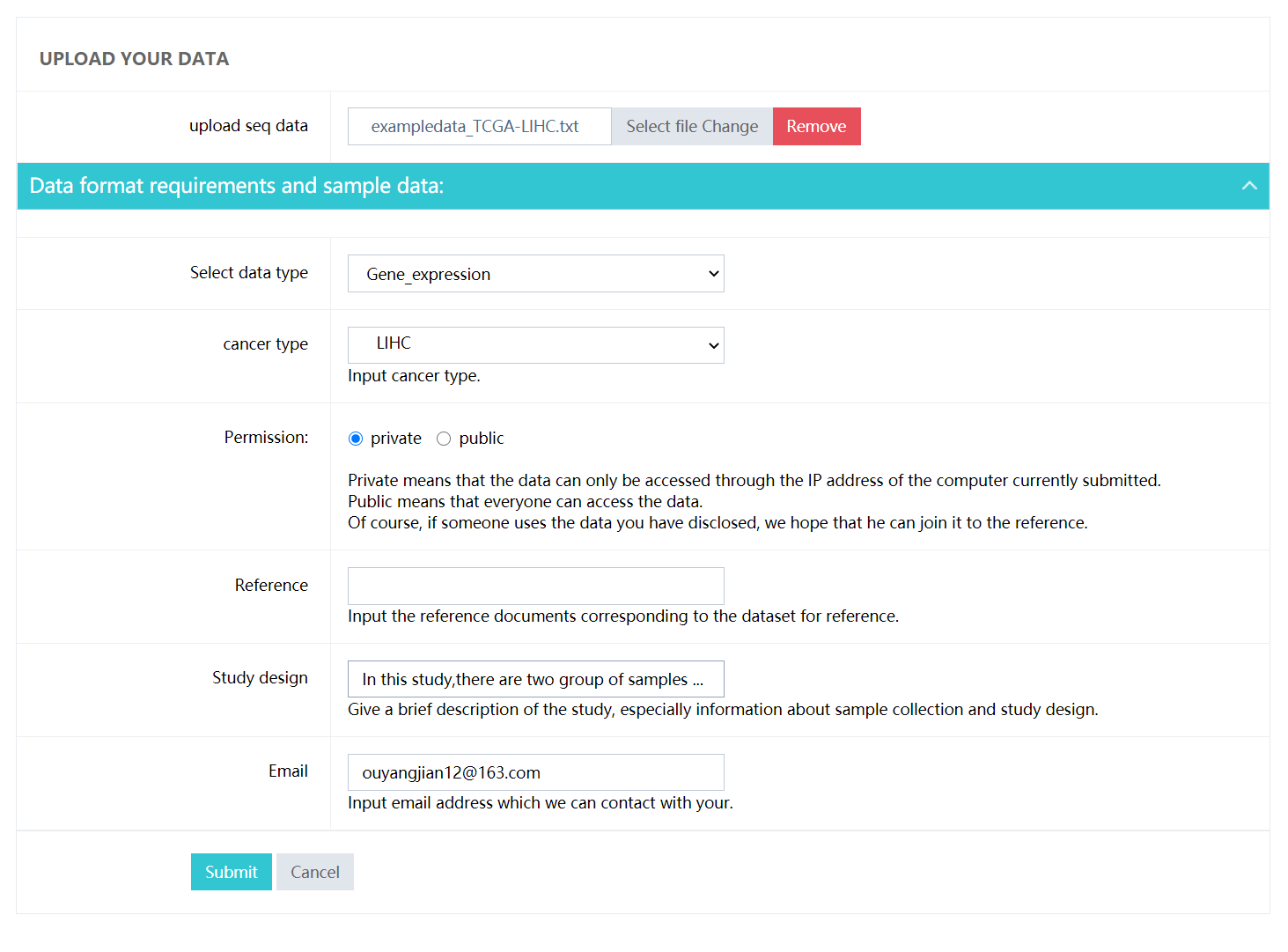Click 'Private means that the data' explanation text
Viewport: 1288px width, 952px height.
tap(754, 481)
